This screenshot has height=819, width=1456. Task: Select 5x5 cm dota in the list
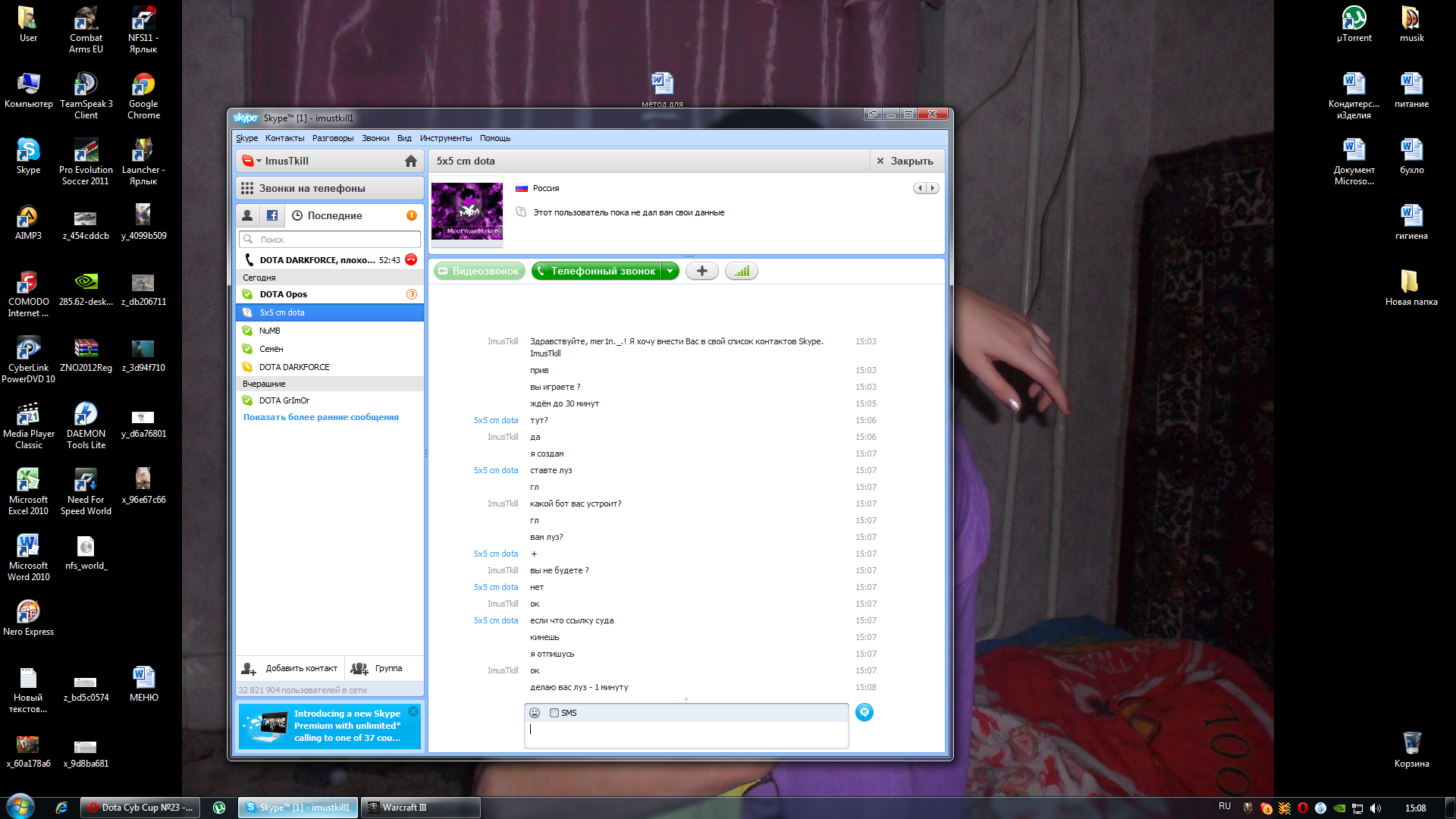pos(329,312)
